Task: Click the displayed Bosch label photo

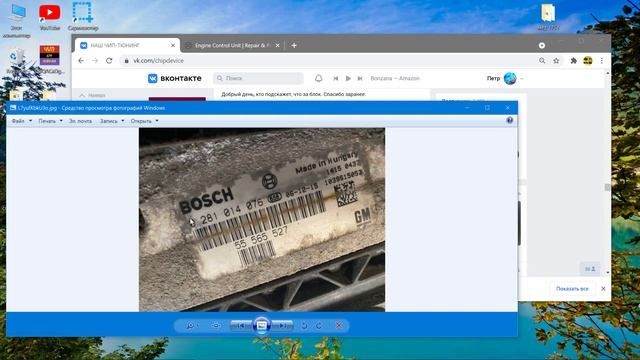Action: point(262,220)
